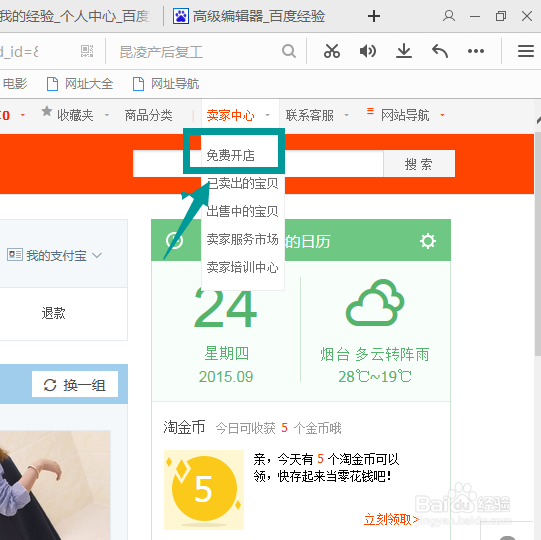Click the date number 24
Screen dimensions: 541x540
[x=225, y=308]
